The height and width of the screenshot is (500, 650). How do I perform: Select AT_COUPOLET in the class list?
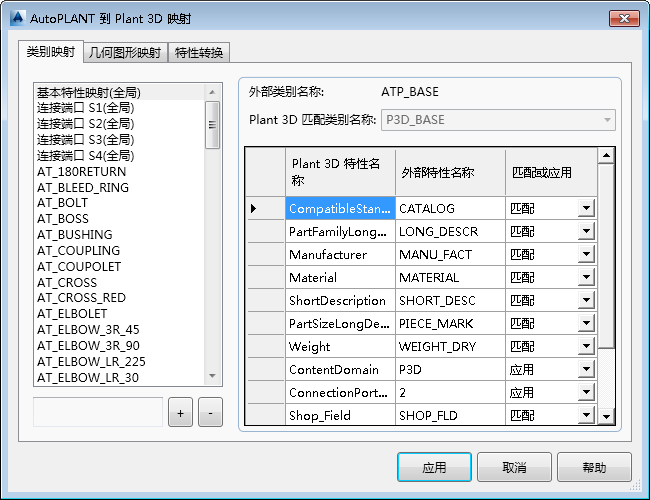(120, 266)
